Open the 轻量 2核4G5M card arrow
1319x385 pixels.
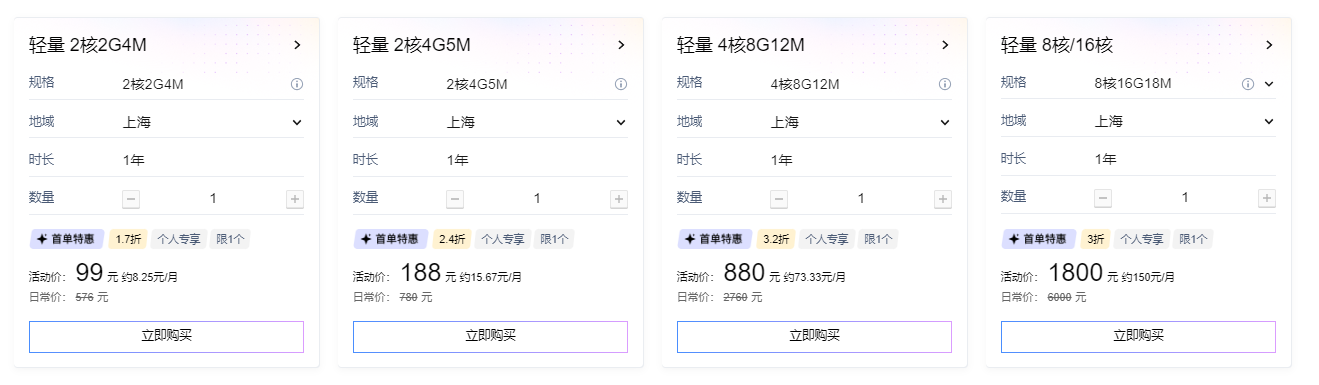[621, 45]
